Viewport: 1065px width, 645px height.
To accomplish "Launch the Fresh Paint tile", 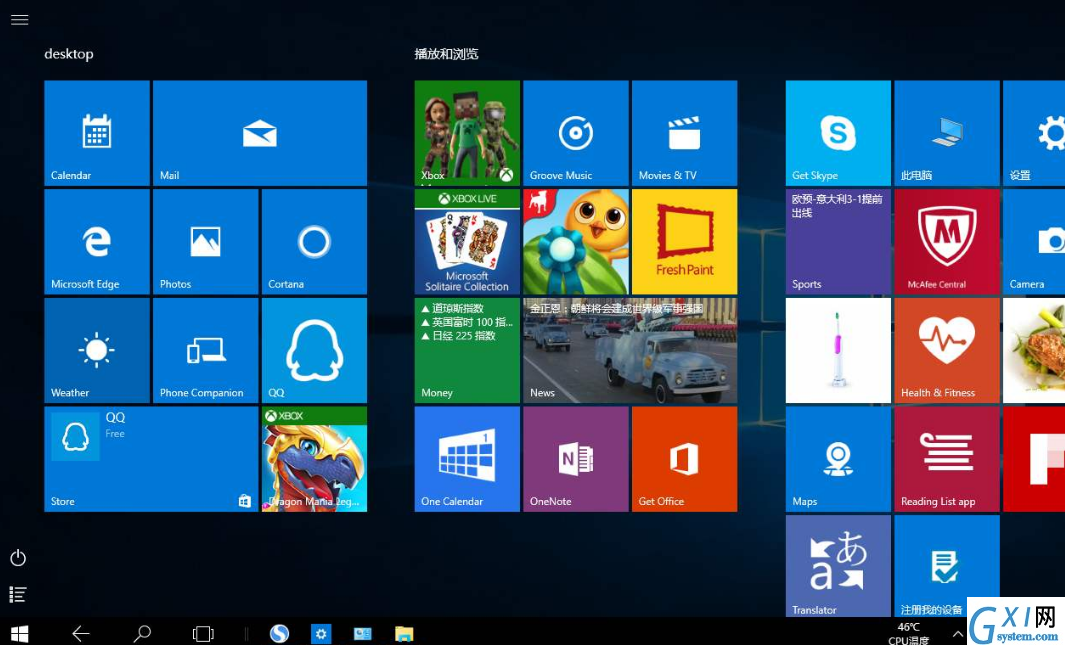I will point(685,242).
